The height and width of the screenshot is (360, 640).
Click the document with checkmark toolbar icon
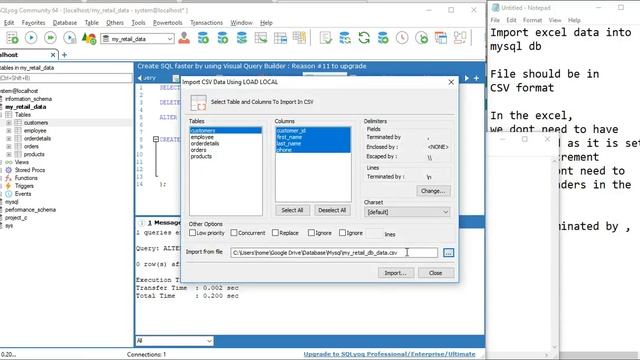coord(325,38)
